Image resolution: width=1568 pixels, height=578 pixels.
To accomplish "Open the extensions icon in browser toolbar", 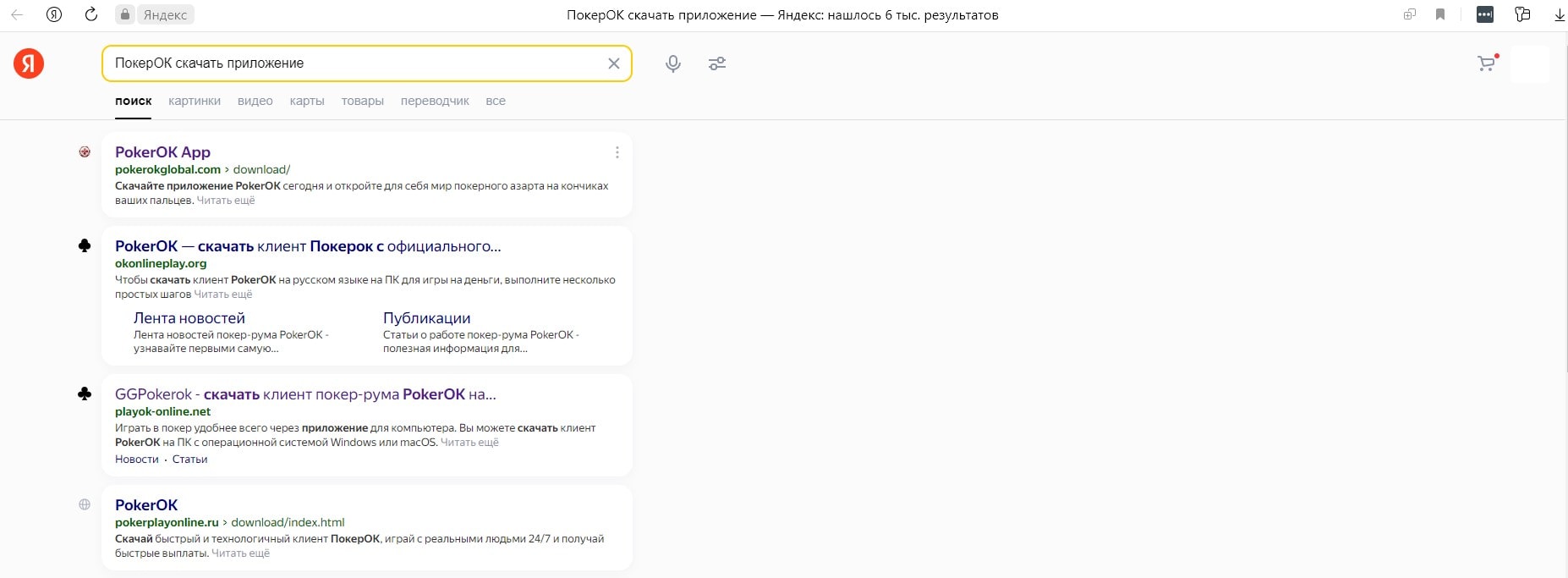I will (x=1522, y=14).
